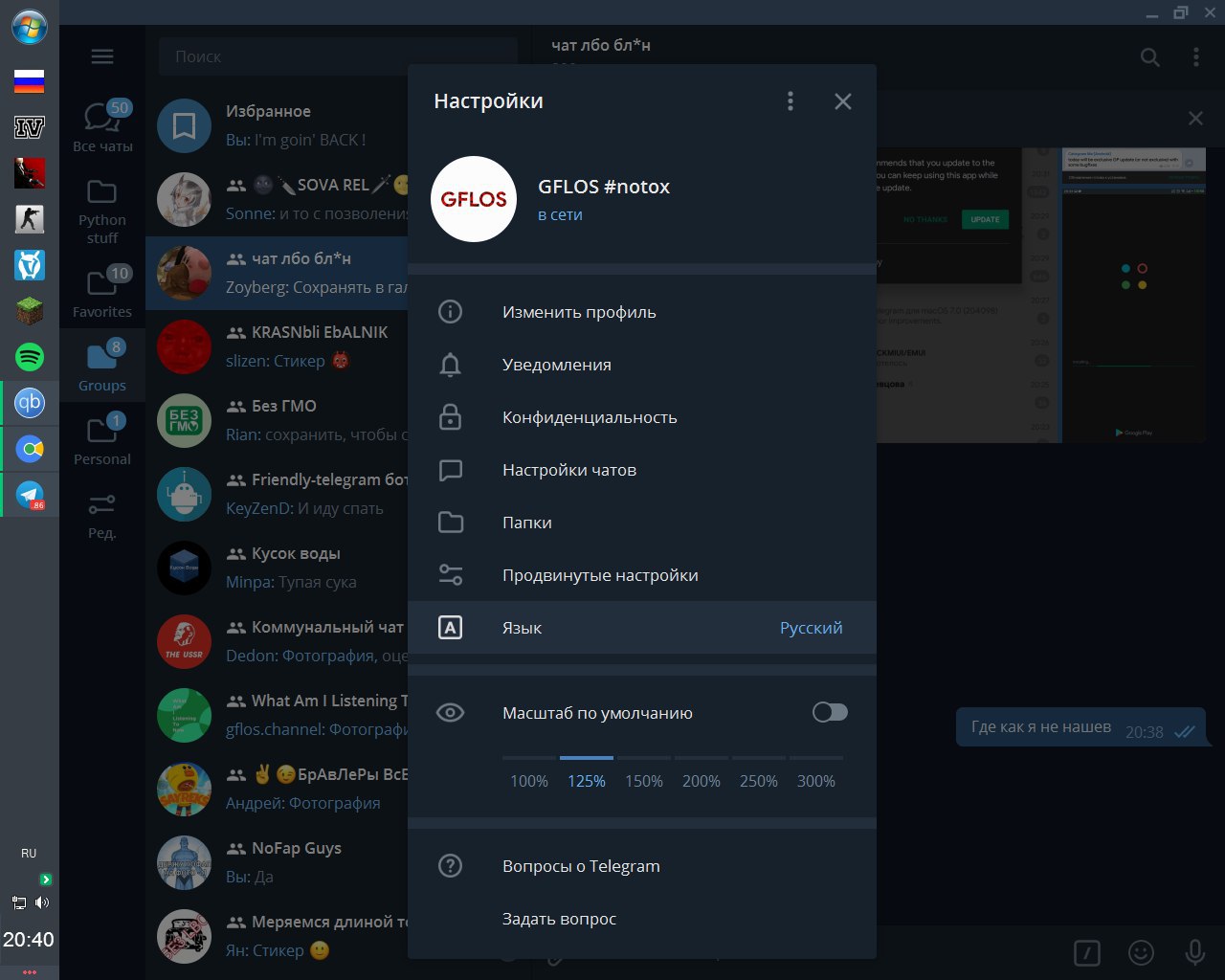Click the Где как я не нашев message
The height and width of the screenshot is (980, 1225).
pos(1082,728)
